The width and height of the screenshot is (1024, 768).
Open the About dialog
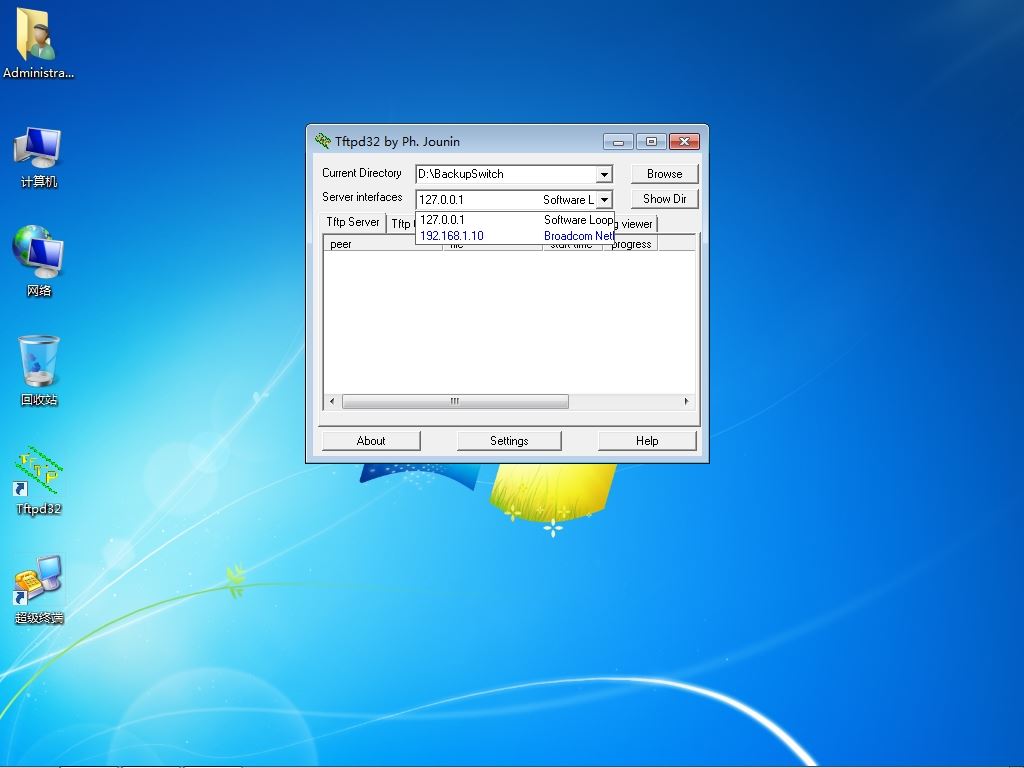pos(371,441)
